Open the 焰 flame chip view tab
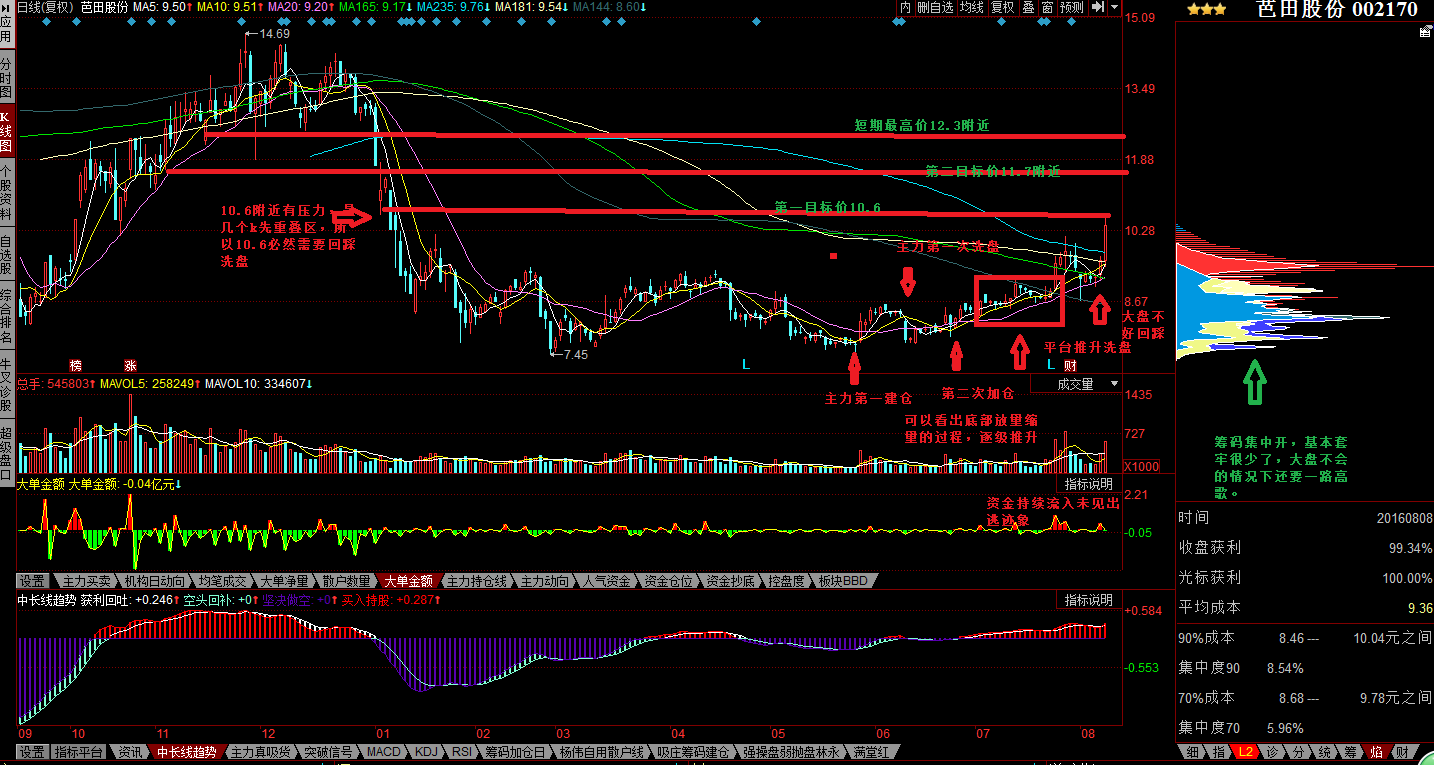The height and width of the screenshot is (765, 1434). point(1376,751)
